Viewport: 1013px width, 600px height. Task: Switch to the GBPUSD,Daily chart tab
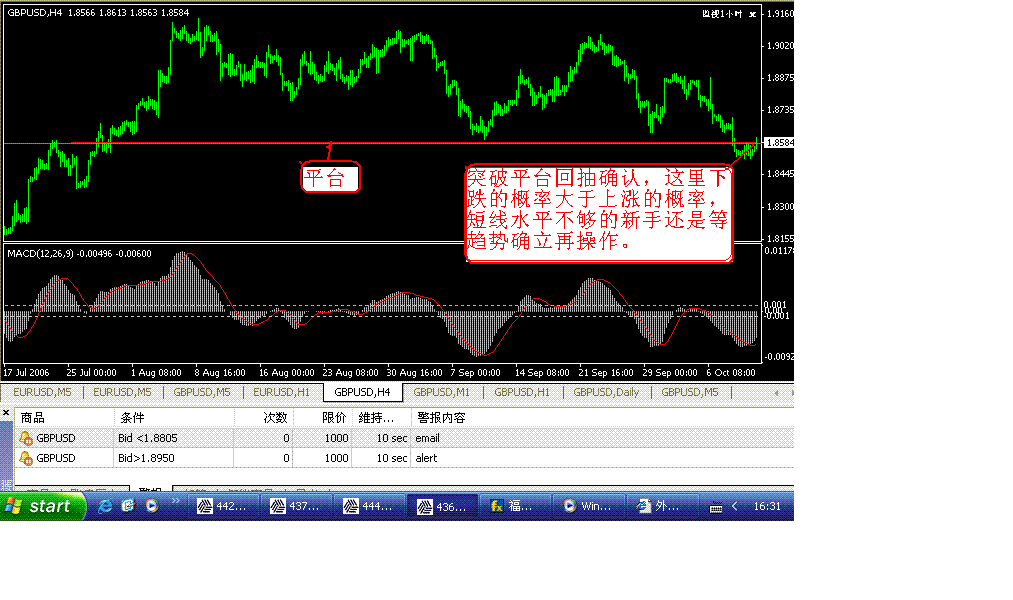606,392
